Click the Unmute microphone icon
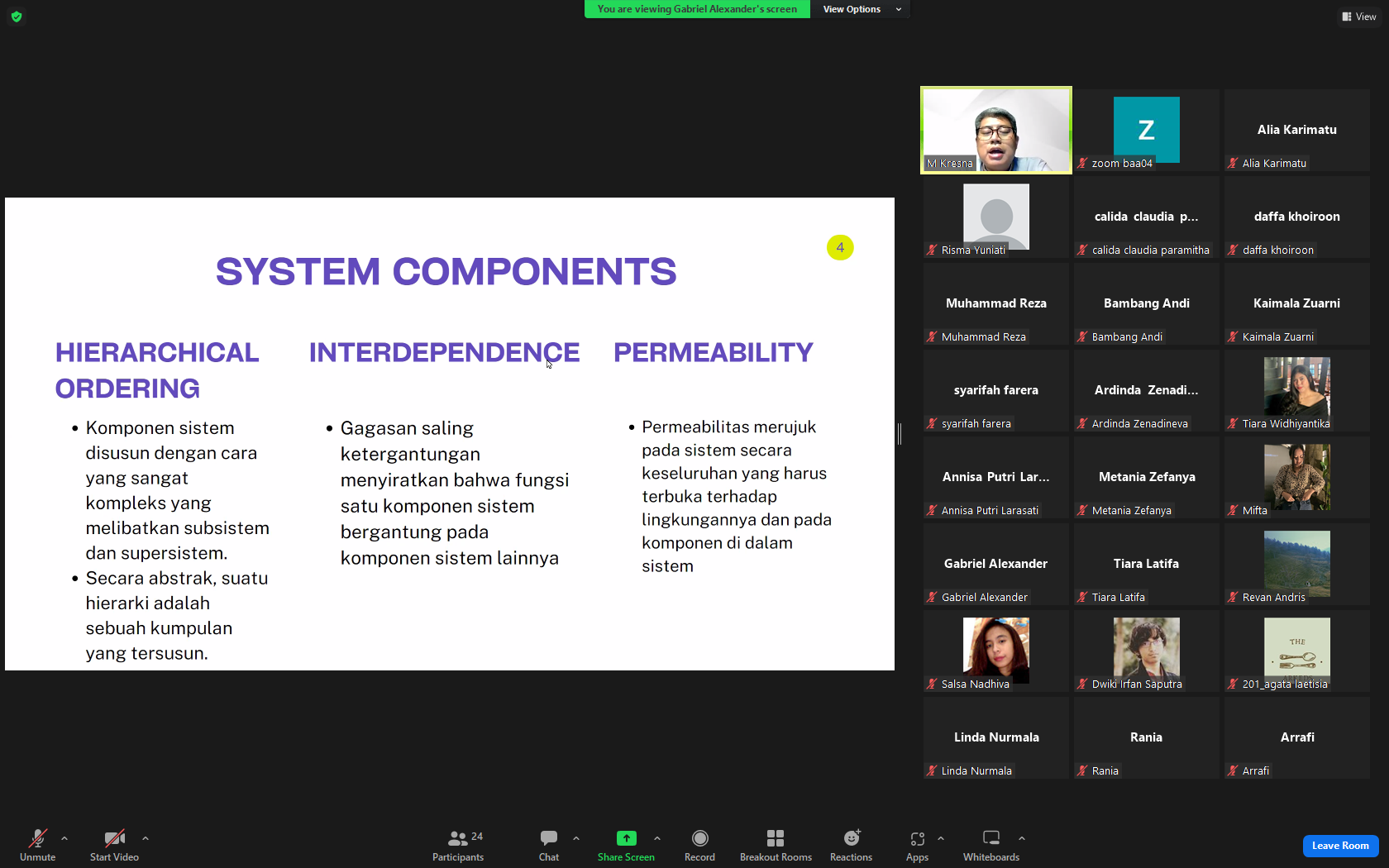This screenshot has height=868, width=1389. [x=37, y=838]
